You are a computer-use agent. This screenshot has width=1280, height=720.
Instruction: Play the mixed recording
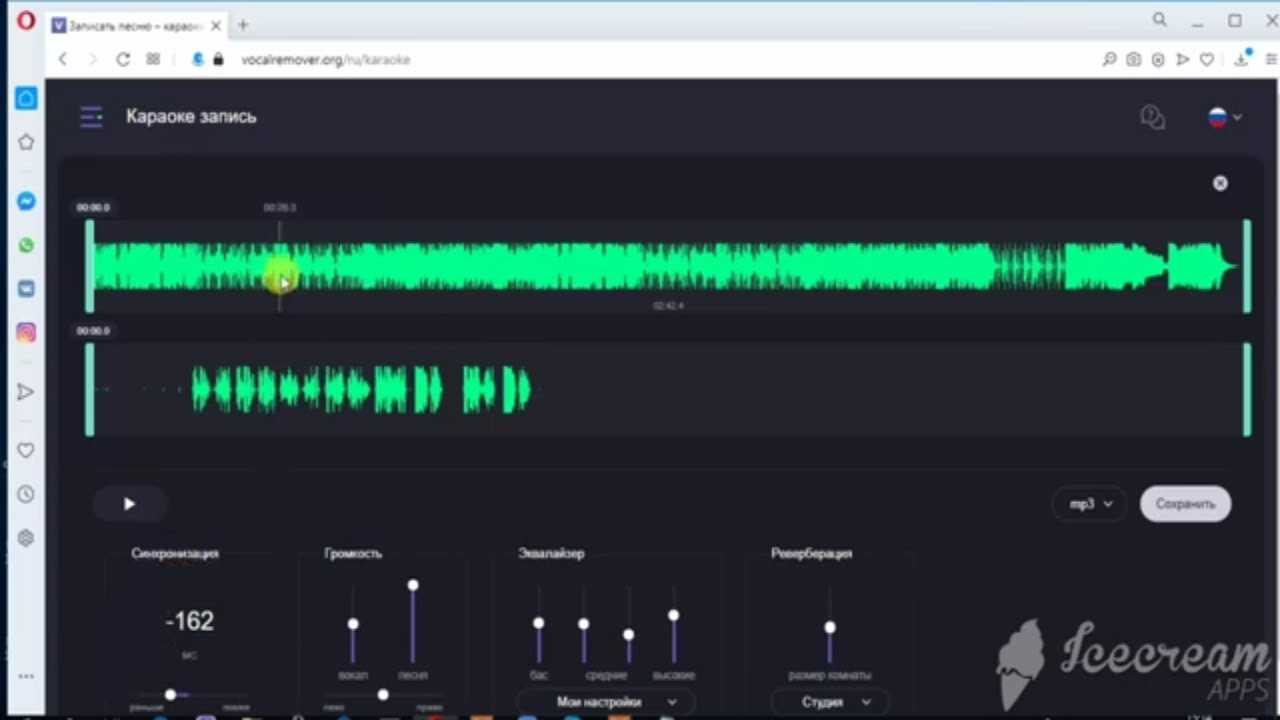coord(129,504)
